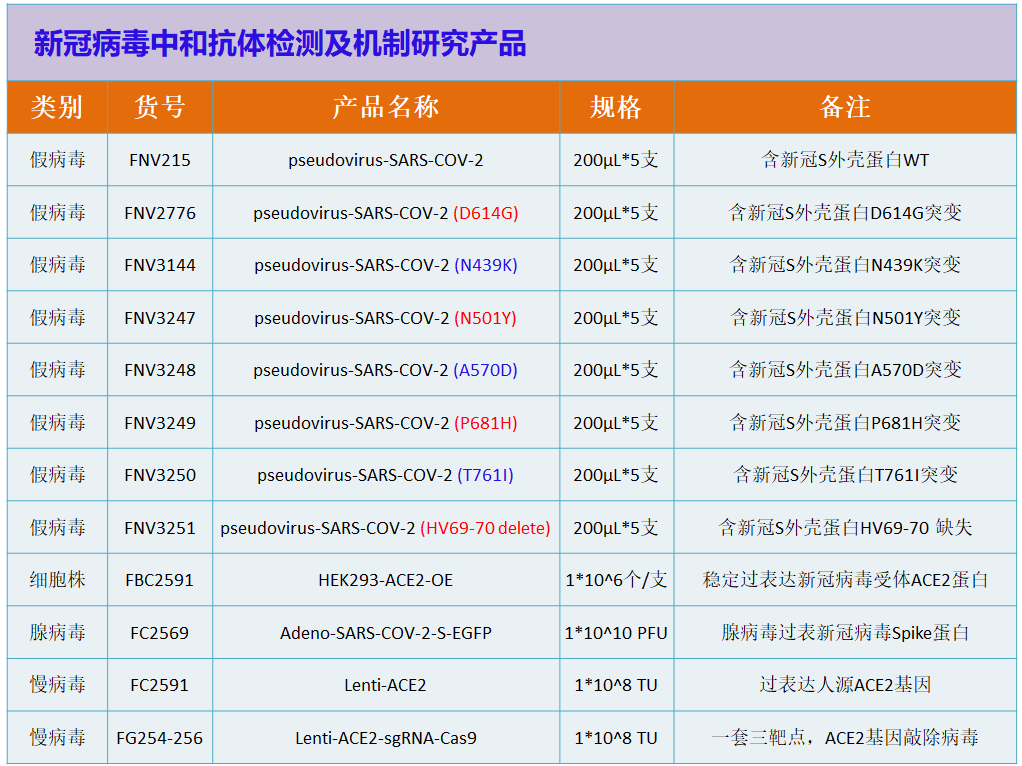The image size is (1022, 766).
Task: Click the D614G pseudovirus product name
Action: [386, 213]
